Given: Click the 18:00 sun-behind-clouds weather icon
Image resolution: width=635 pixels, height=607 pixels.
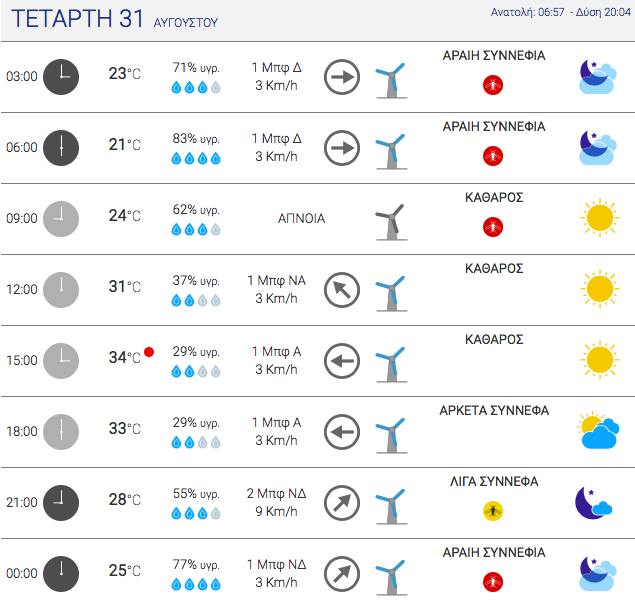Looking at the screenshot, I should click(598, 431).
